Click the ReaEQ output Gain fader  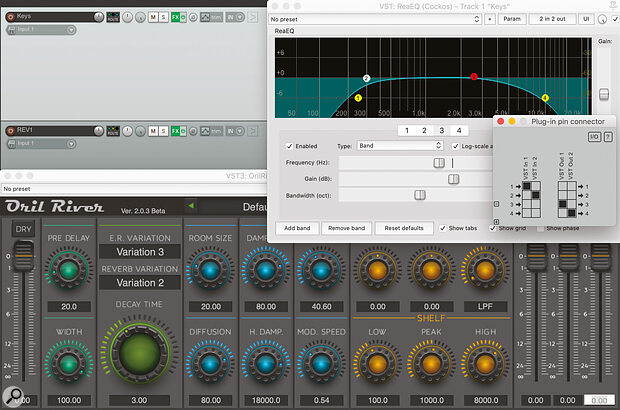pos(604,95)
